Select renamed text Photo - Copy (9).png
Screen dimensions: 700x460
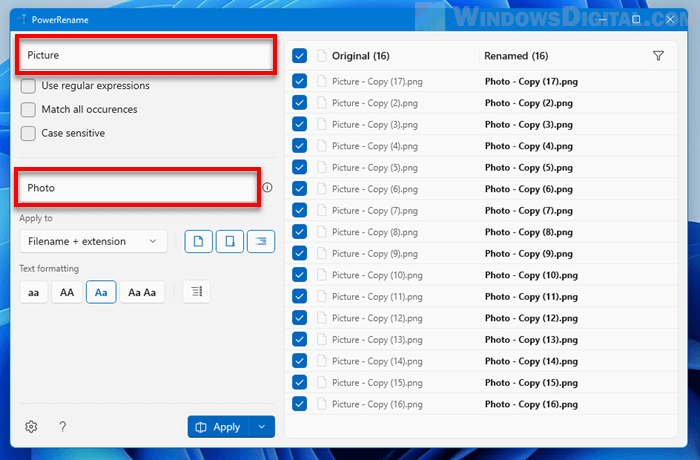[x=529, y=254]
